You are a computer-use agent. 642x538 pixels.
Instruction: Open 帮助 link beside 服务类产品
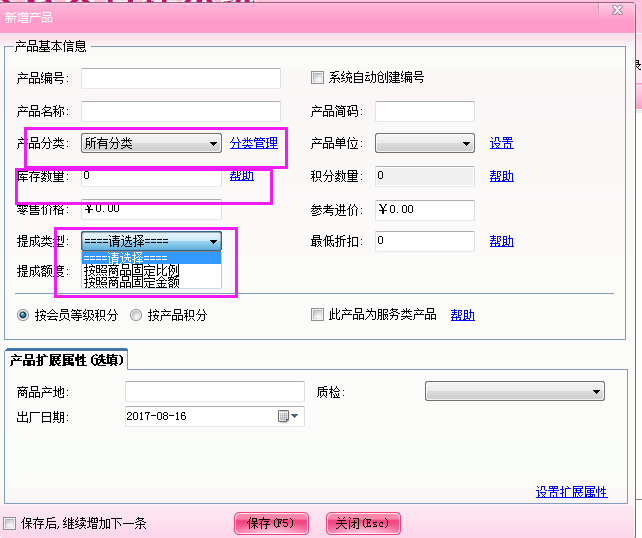pyautogui.click(x=463, y=315)
